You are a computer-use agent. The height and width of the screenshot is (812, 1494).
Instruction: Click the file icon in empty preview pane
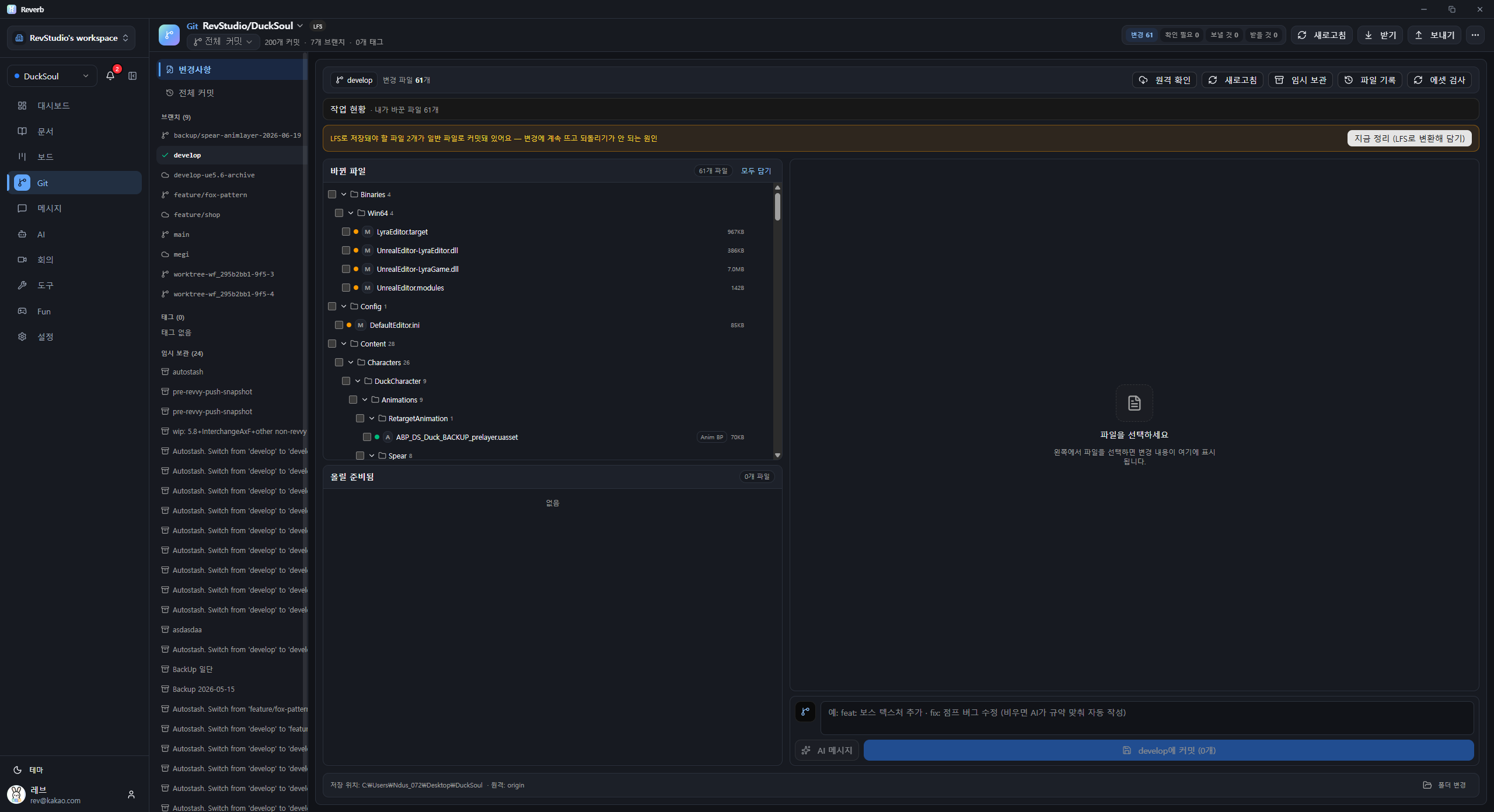[x=1134, y=403]
